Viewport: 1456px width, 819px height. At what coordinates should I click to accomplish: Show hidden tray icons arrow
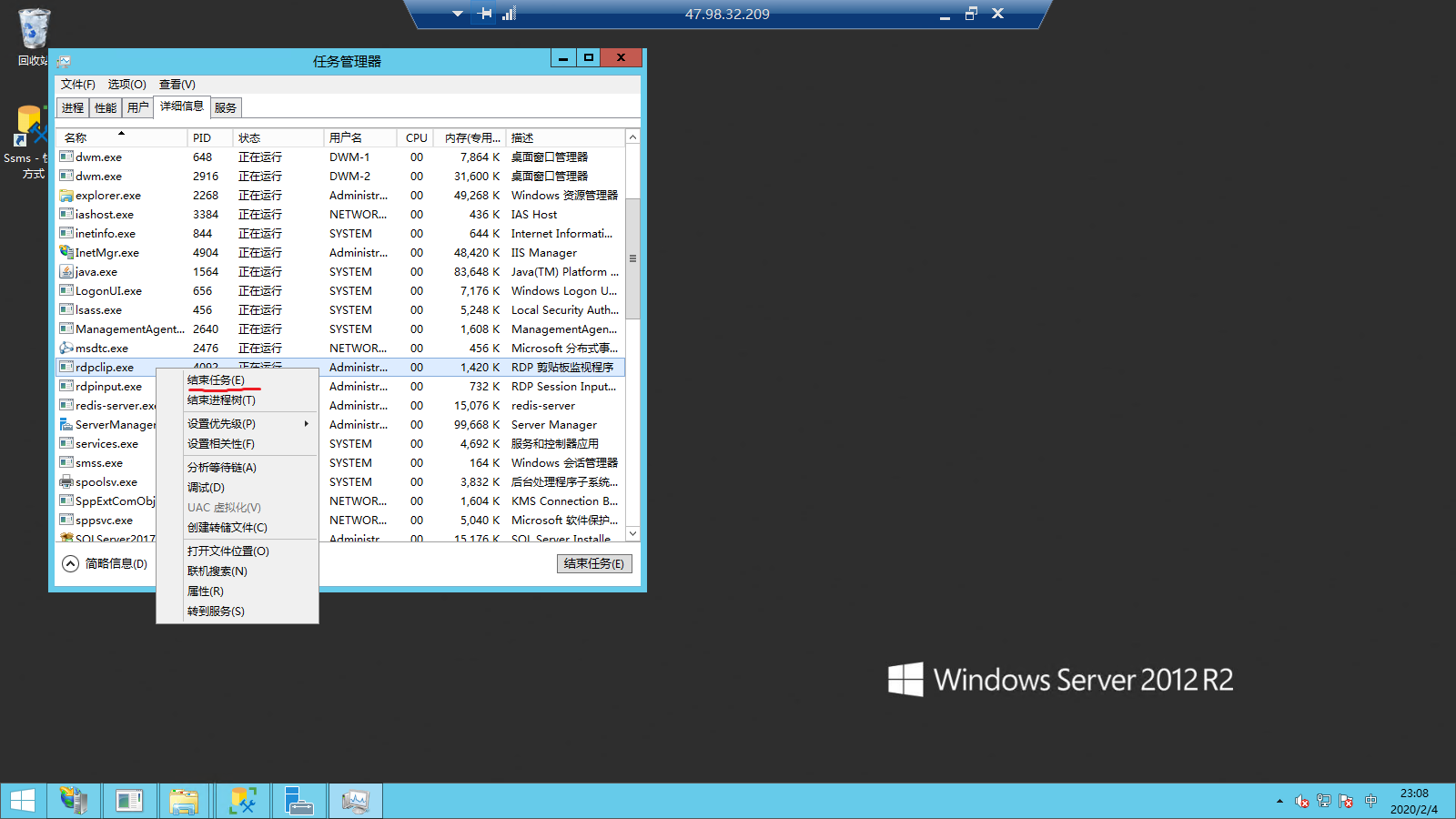pyautogui.click(x=1279, y=801)
